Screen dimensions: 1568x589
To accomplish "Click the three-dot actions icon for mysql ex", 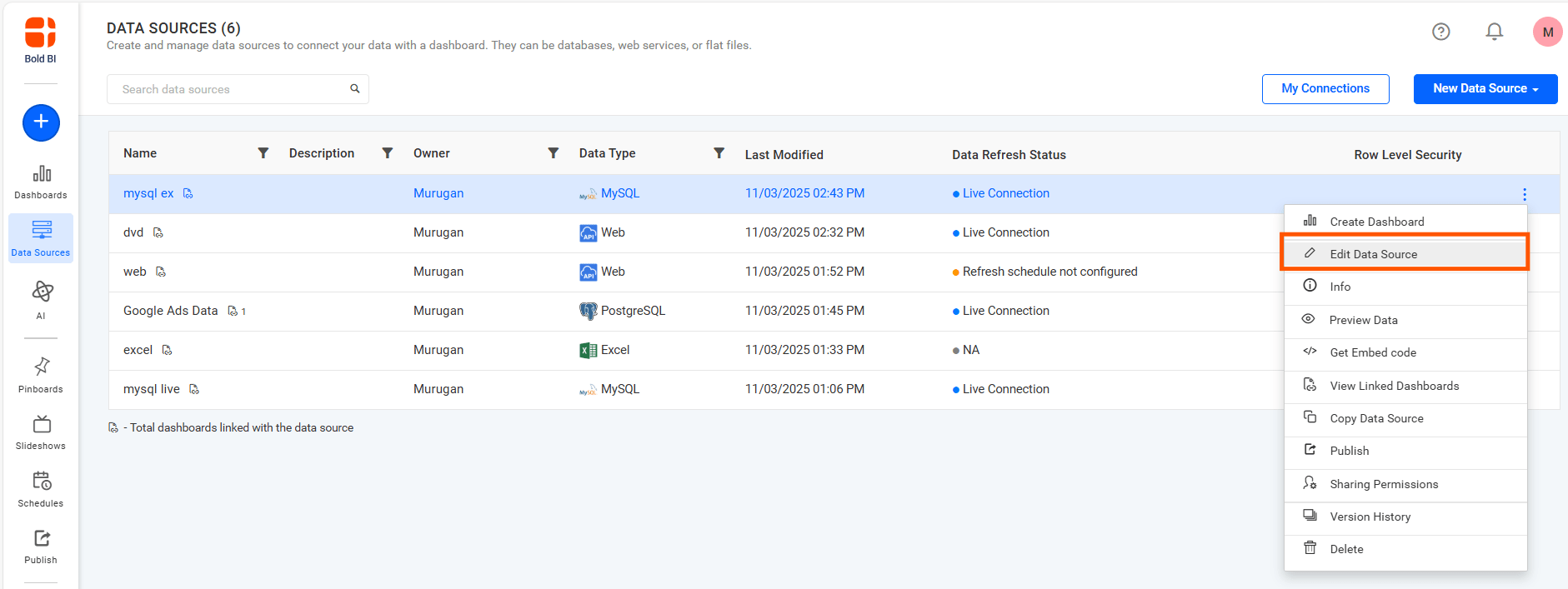I will point(1525,194).
